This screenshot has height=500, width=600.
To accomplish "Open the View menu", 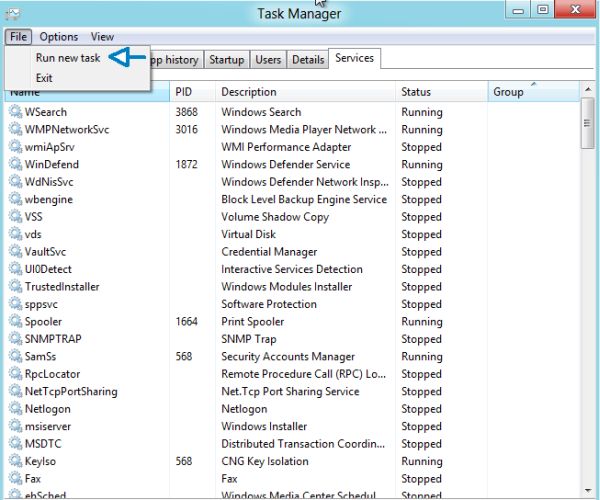I will 102,37.
